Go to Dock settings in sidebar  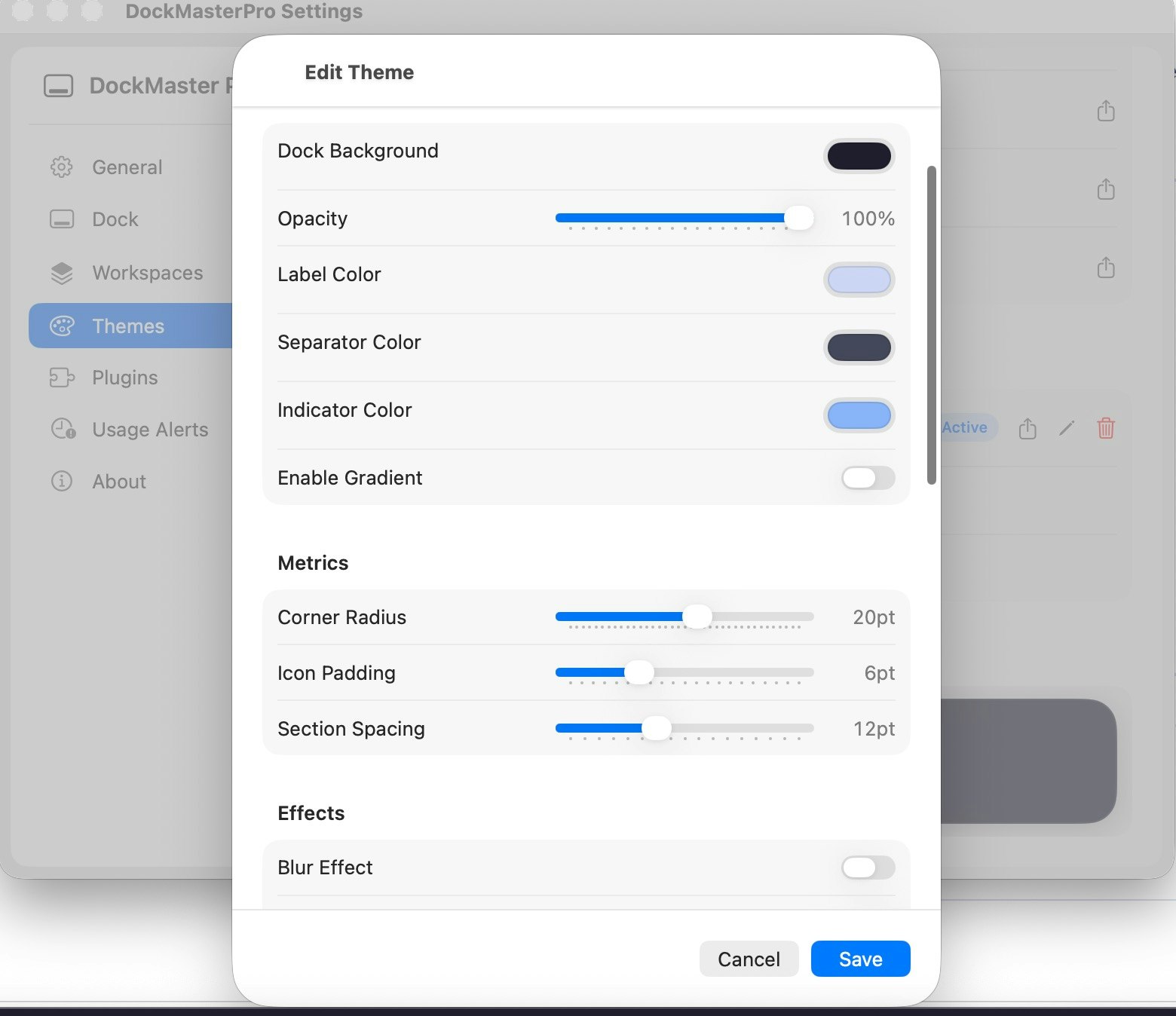[x=131, y=219]
